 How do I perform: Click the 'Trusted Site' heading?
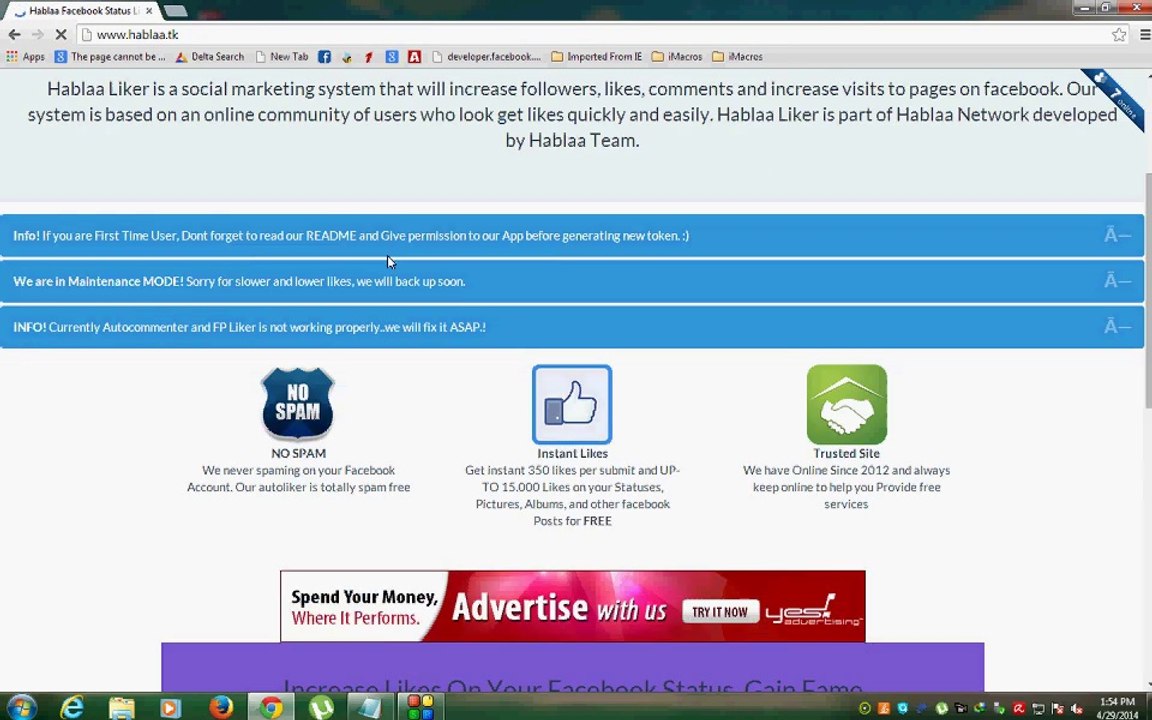pyautogui.click(x=846, y=453)
